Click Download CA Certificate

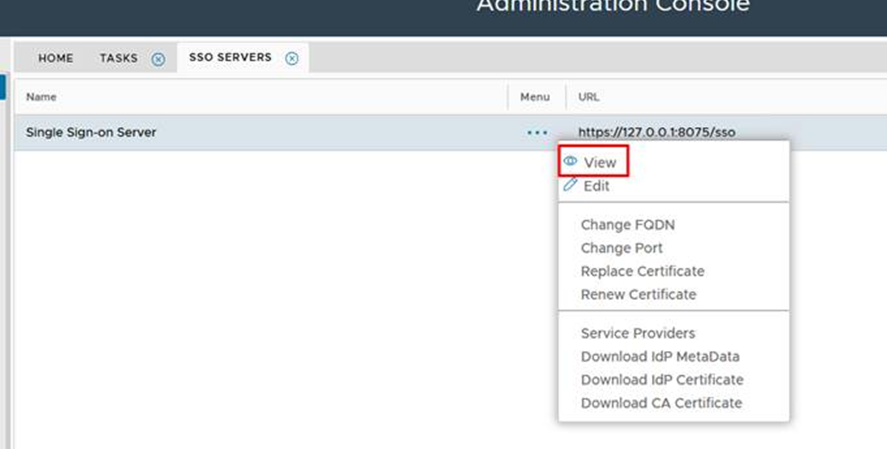click(661, 403)
